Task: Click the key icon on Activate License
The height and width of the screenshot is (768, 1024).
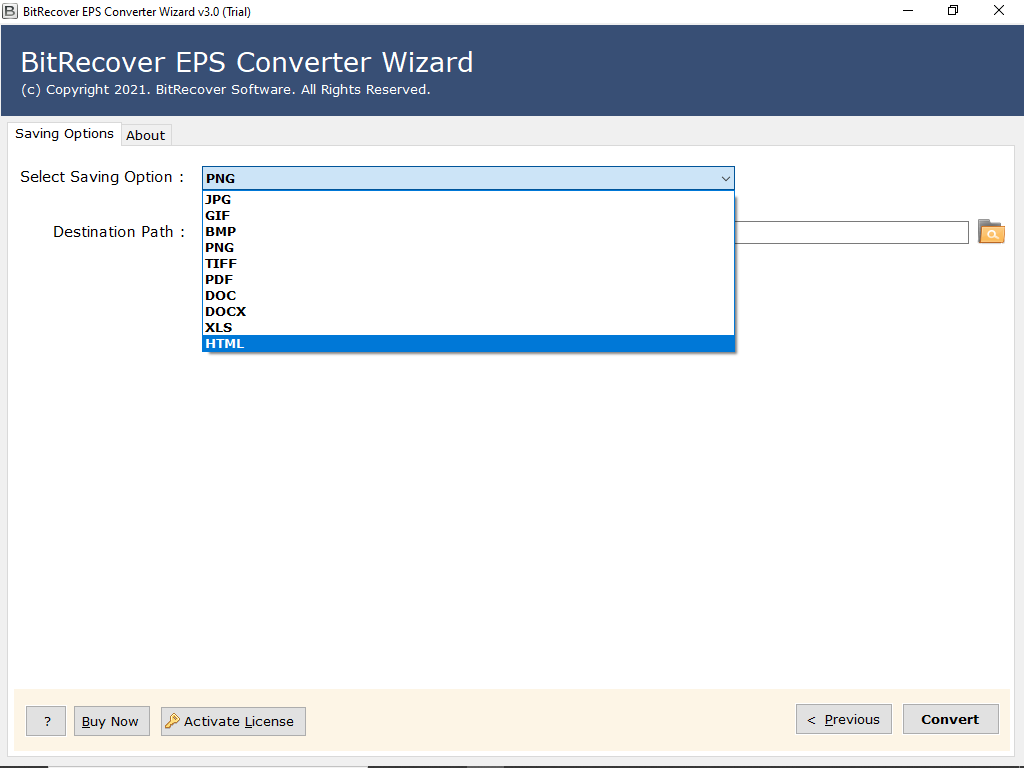Action: (x=172, y=721)
